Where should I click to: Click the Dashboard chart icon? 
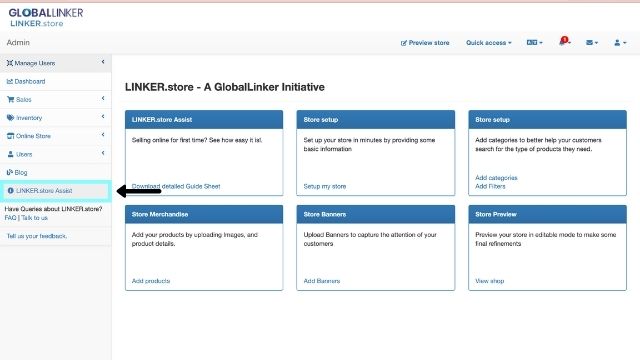pos(10,81)
